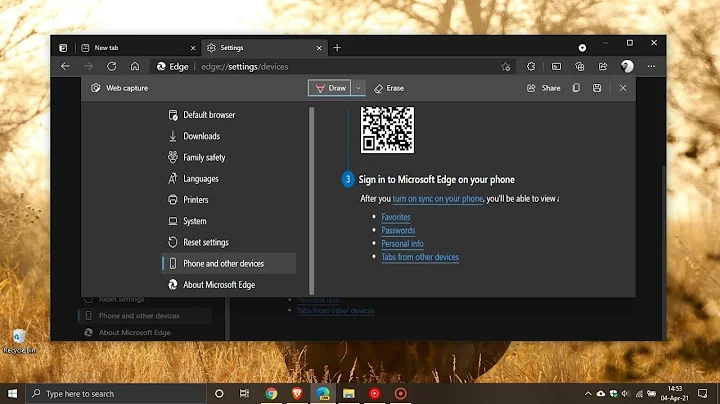
Task: Add this page to favorites star
Action: click(x=506, y=67)
